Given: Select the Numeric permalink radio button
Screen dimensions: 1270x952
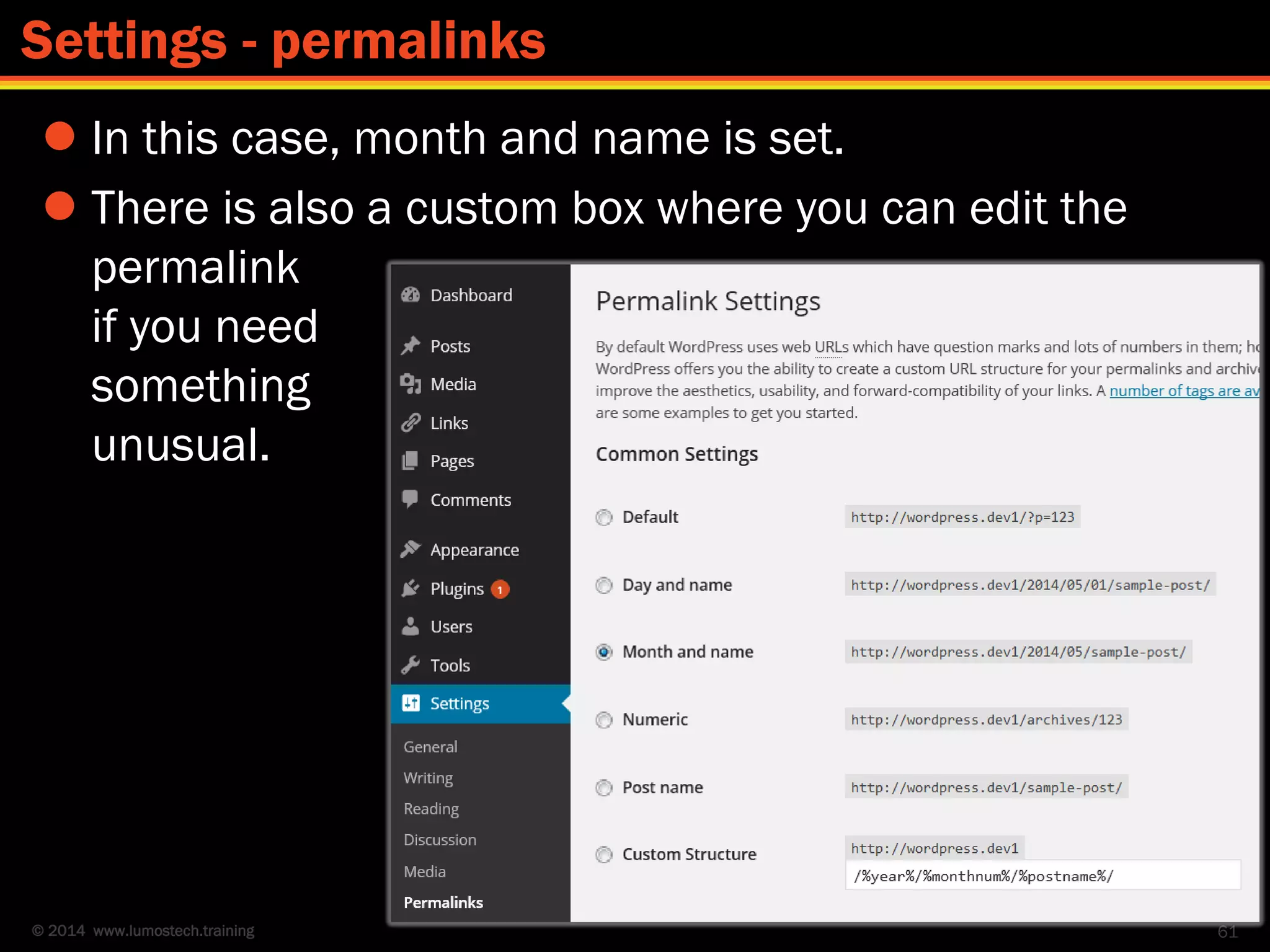Looking at the screenshot, I should click(604, 720).
